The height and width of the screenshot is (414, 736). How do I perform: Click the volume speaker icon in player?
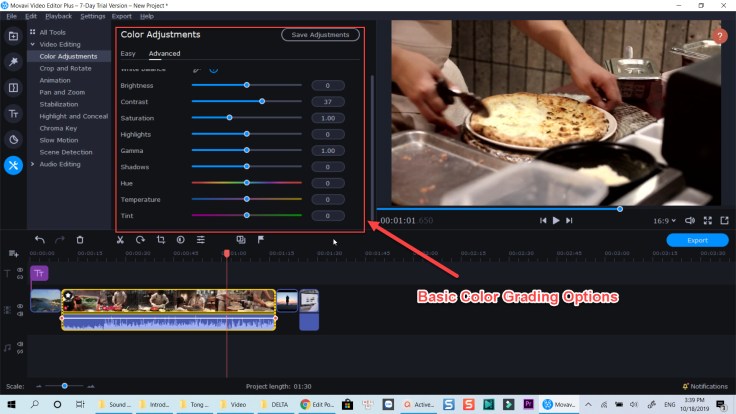pos(690,221)
